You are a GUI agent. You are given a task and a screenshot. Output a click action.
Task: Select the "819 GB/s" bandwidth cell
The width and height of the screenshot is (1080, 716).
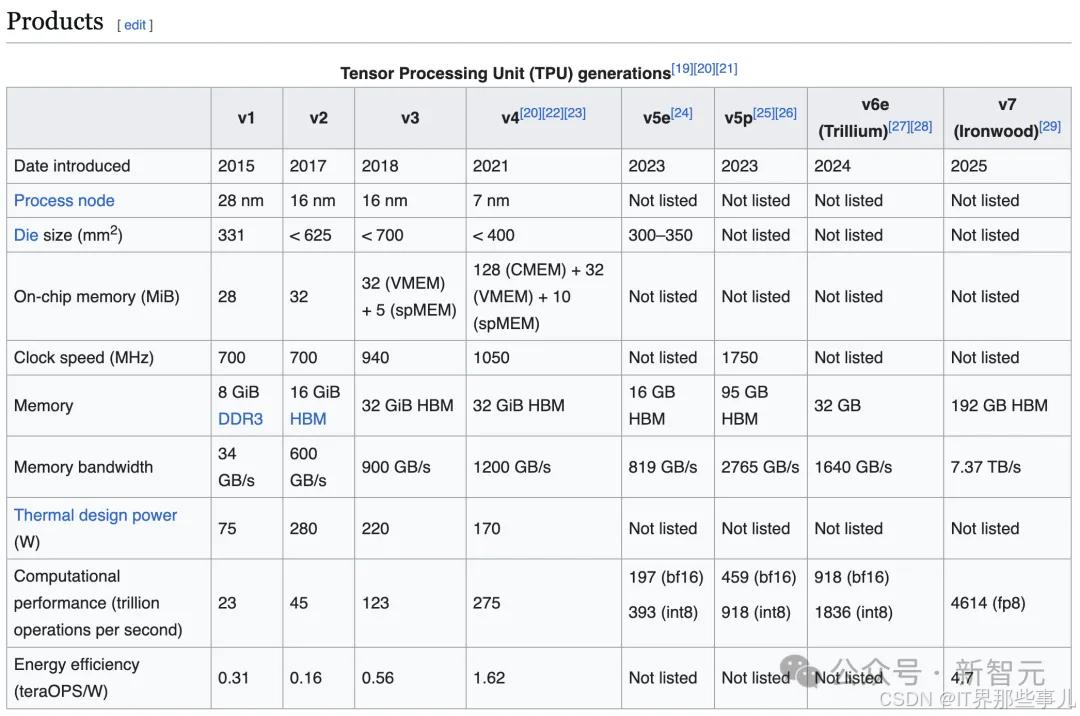667,467
